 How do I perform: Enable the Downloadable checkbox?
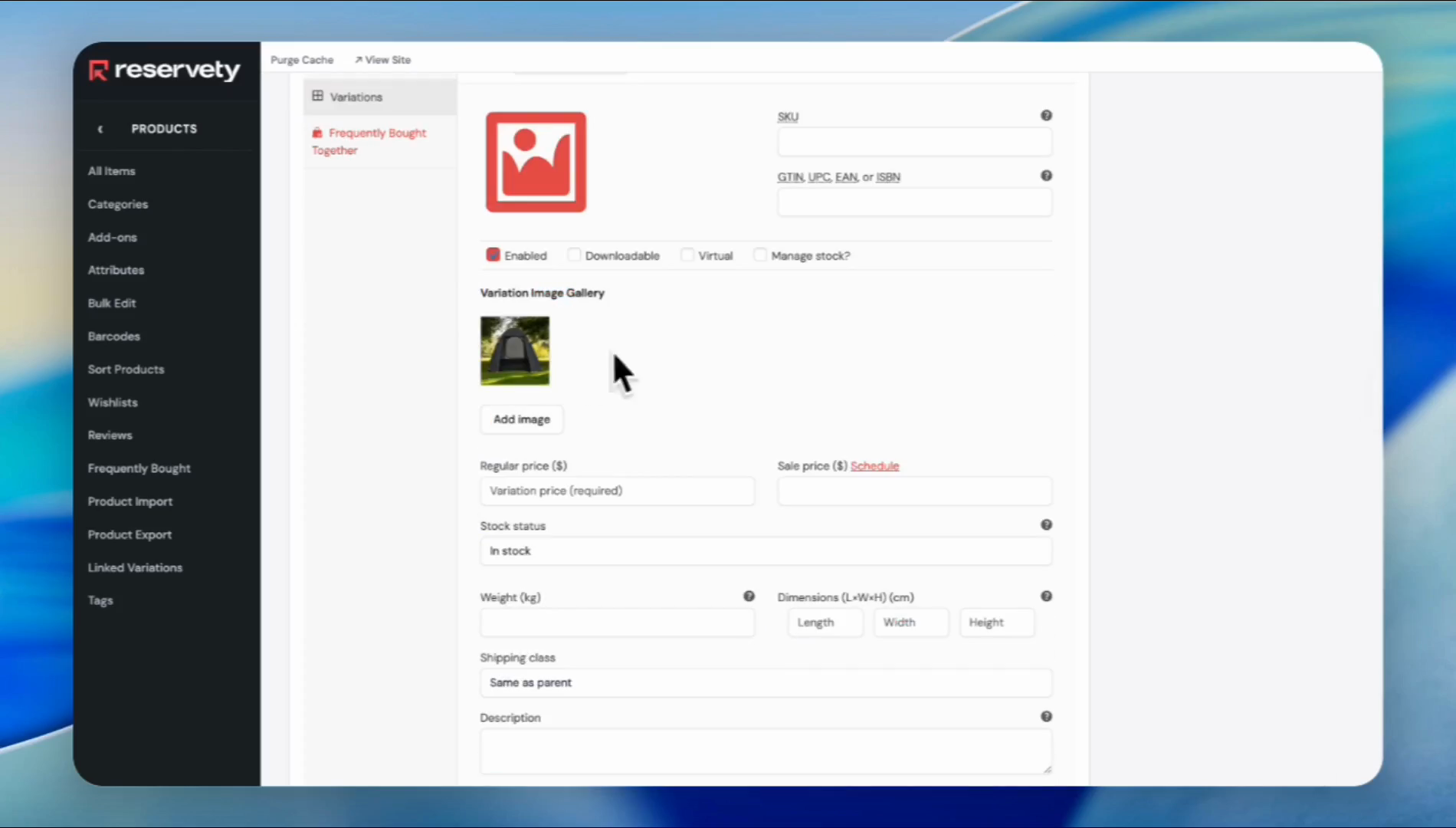tap(574, 255)
